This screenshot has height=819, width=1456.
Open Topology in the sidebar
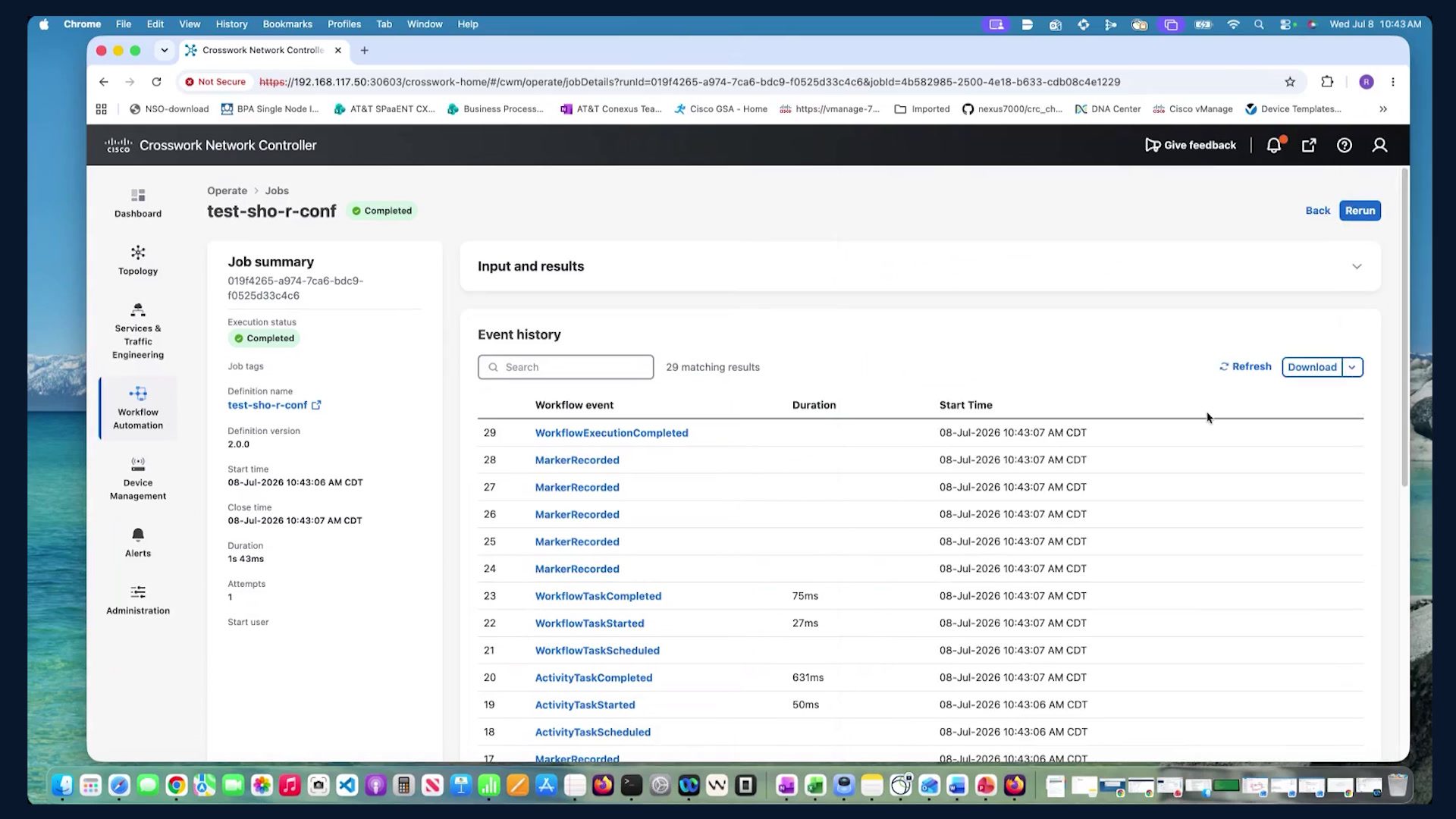pos(138,260)
